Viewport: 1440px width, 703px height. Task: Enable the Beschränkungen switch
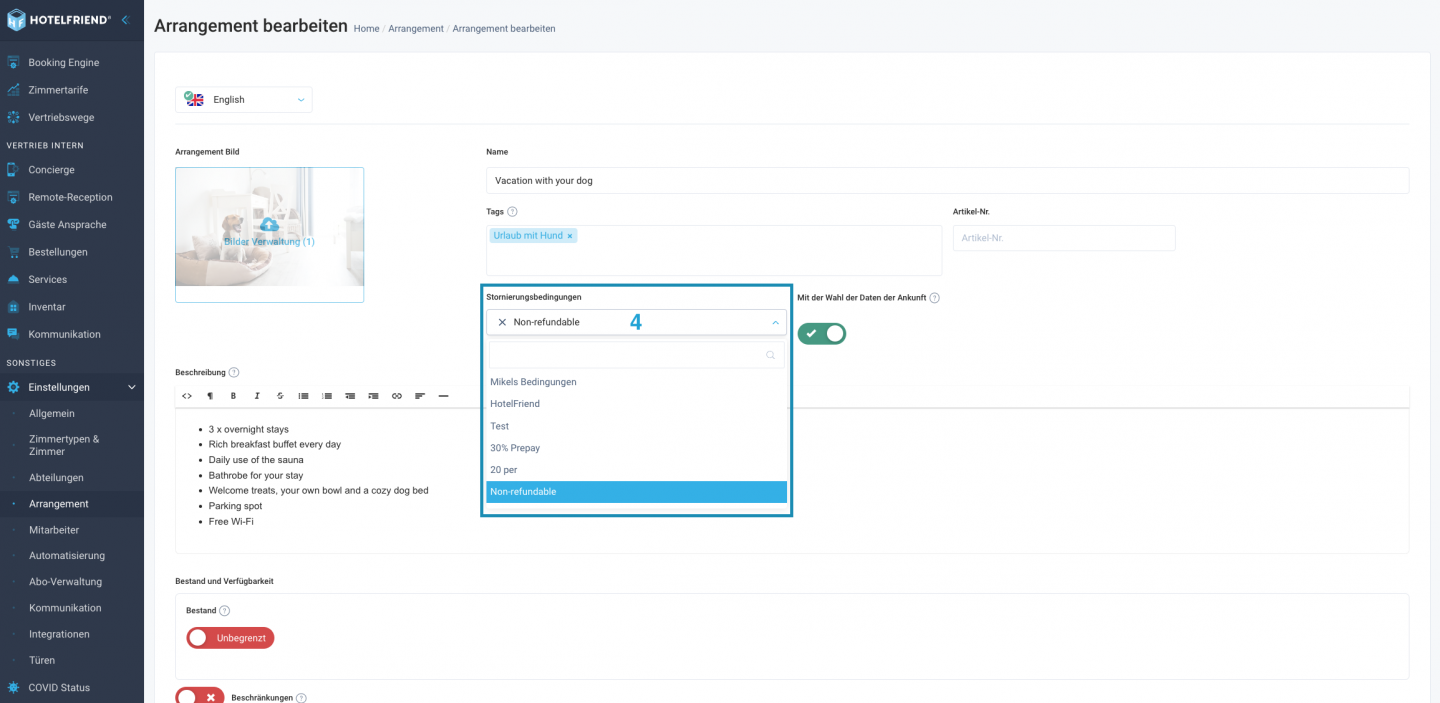(200, 697)
